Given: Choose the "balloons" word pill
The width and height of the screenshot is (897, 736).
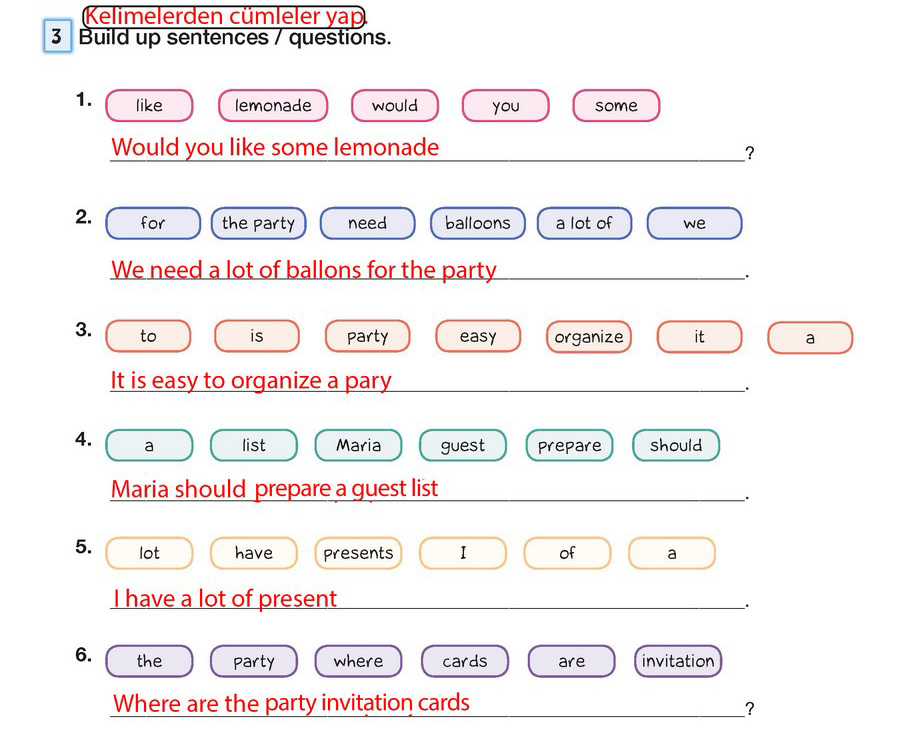Looking at the screenshot, I should (477, 224).
